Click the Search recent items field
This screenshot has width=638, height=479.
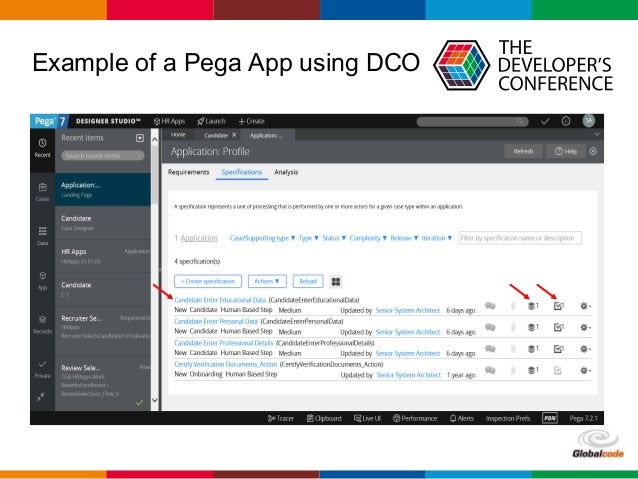[103, 155]
